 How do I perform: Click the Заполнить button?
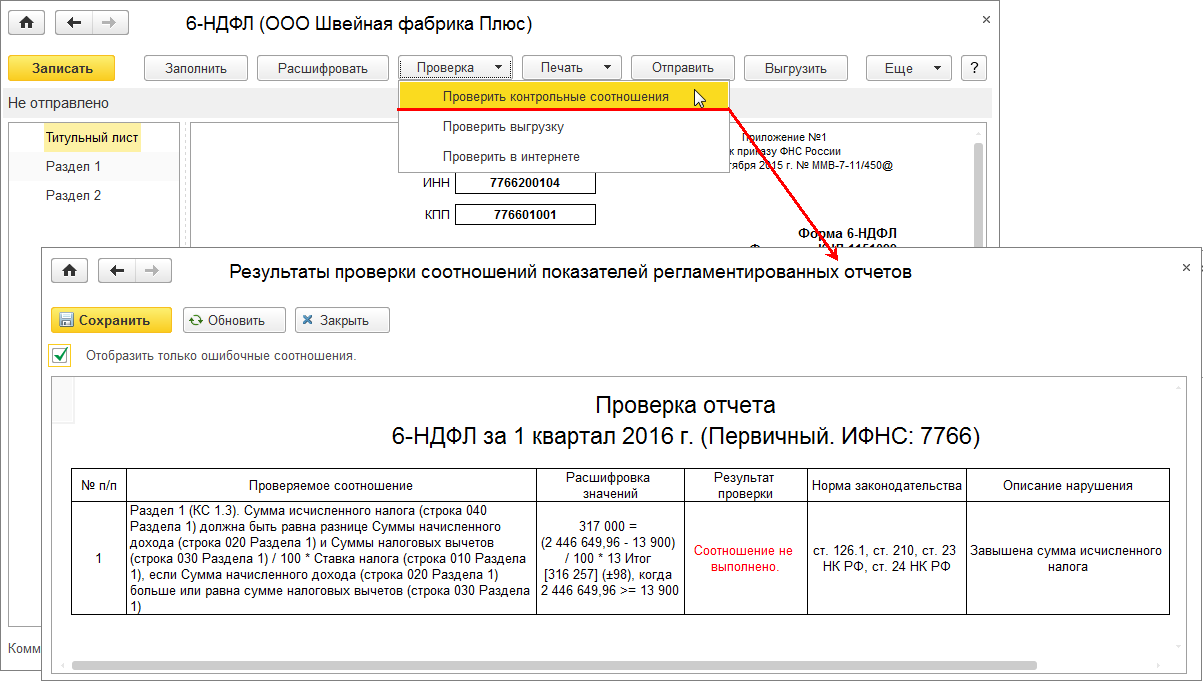196,68
